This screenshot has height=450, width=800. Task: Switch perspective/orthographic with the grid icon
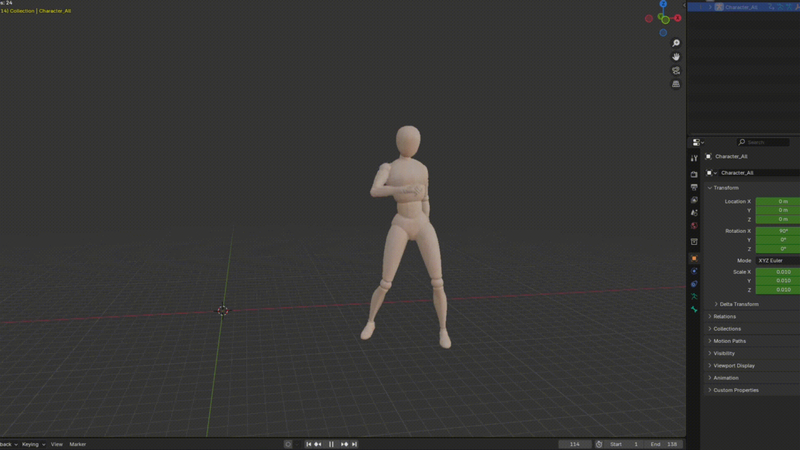coord(676,84)
